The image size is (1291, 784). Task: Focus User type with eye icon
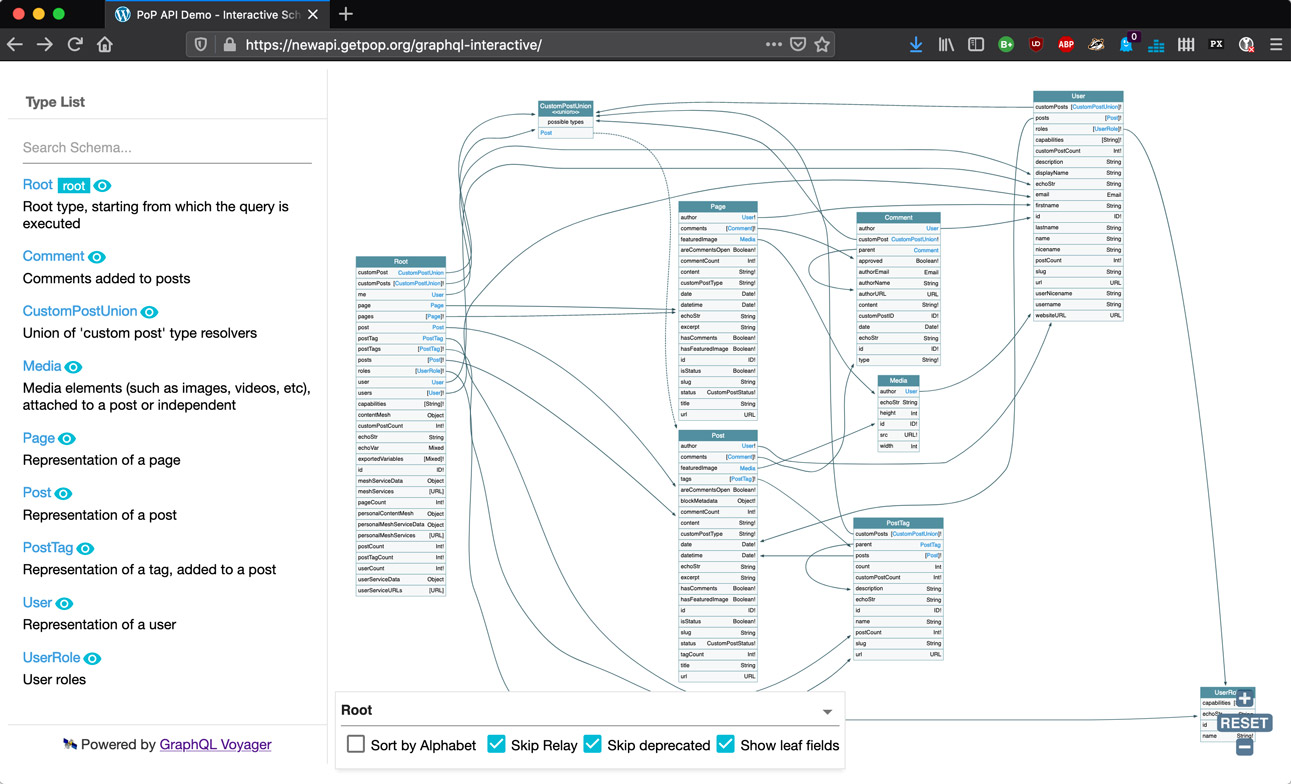click(64, 604)
